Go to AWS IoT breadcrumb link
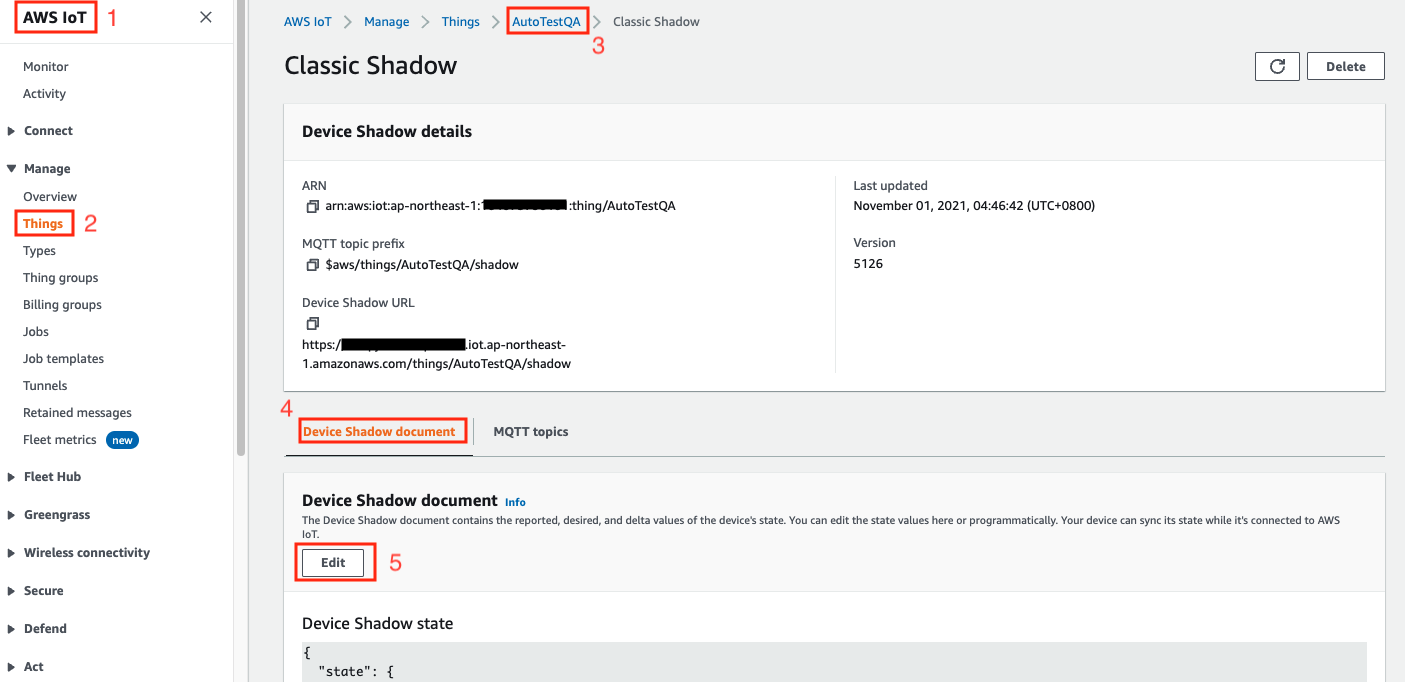 [x=308, y=22]
